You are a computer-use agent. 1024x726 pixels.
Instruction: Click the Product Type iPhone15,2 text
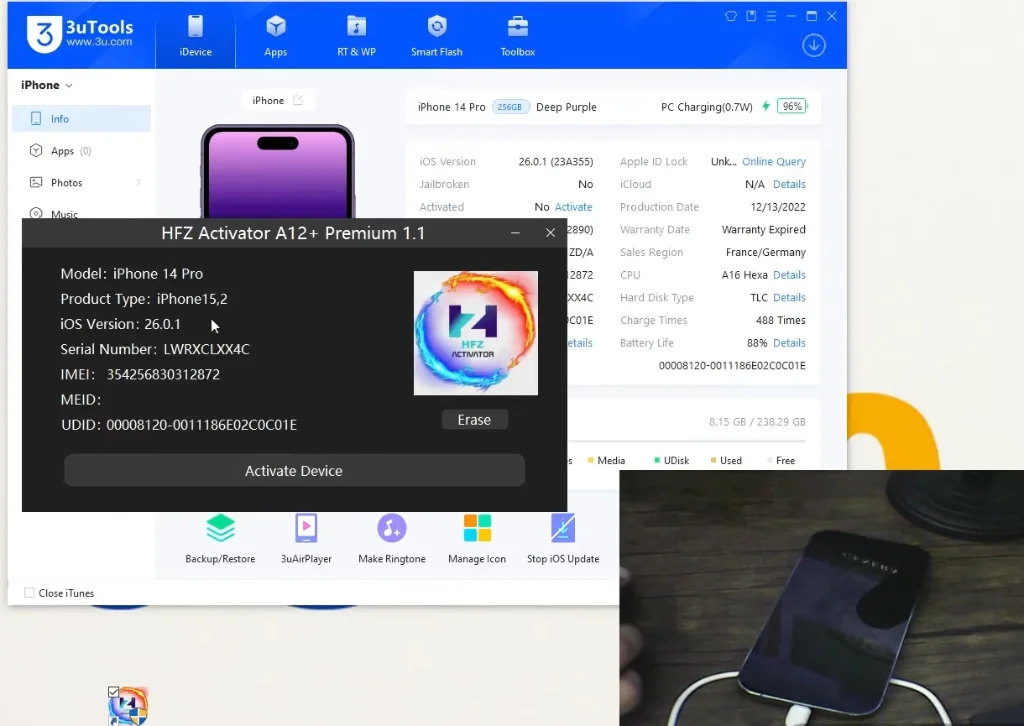[x=144, y=299]
